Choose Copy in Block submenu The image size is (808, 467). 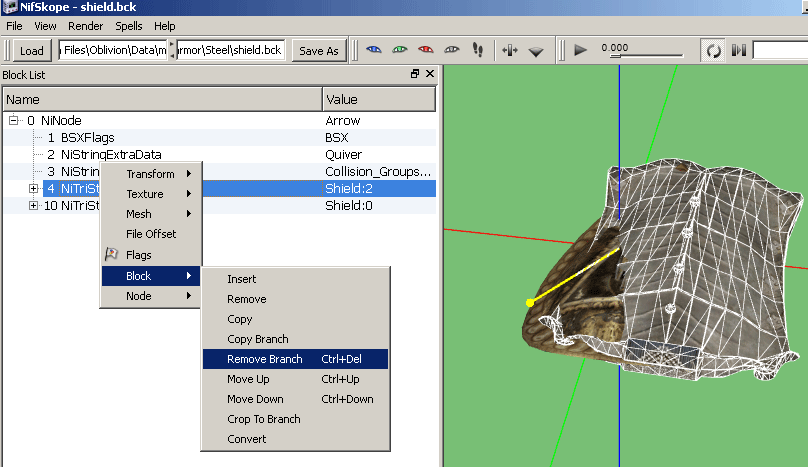[295, 319]
